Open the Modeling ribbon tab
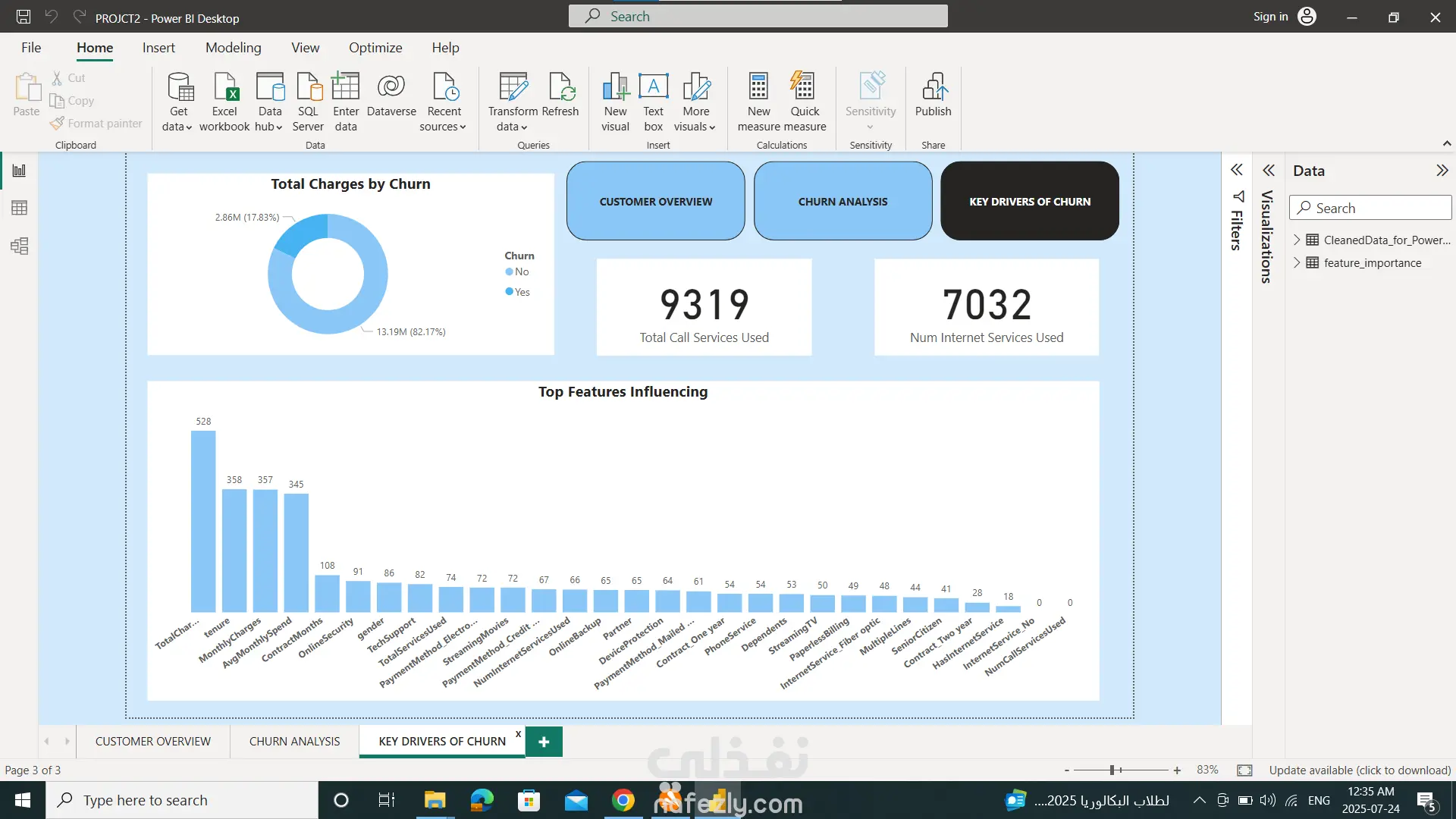The image size is (1456, 819). pyautogui.click(x=233, y=48)
